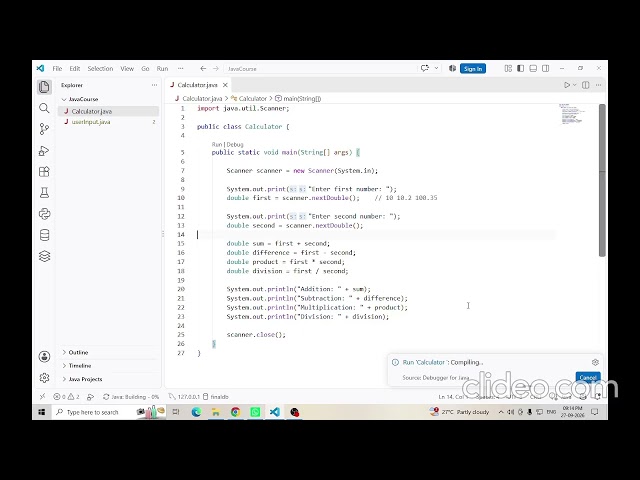Open the Python icon in the activity bar
Viewport: 640px width, 480px height.
click(x=44, y=214)
